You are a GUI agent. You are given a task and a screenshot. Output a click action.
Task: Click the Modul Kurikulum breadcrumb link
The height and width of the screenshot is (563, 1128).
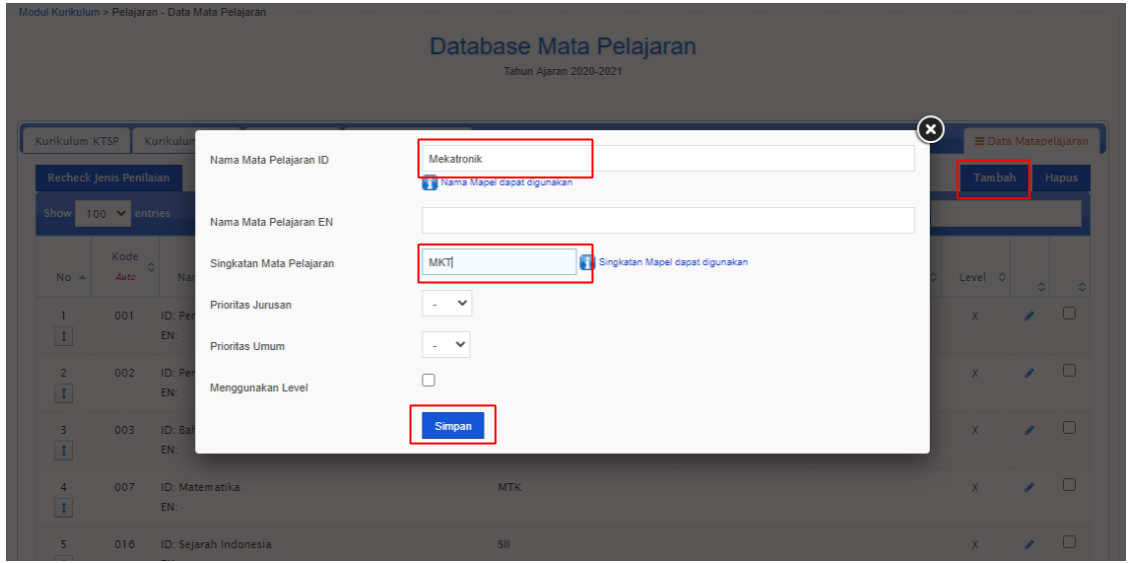click(59, 13)
